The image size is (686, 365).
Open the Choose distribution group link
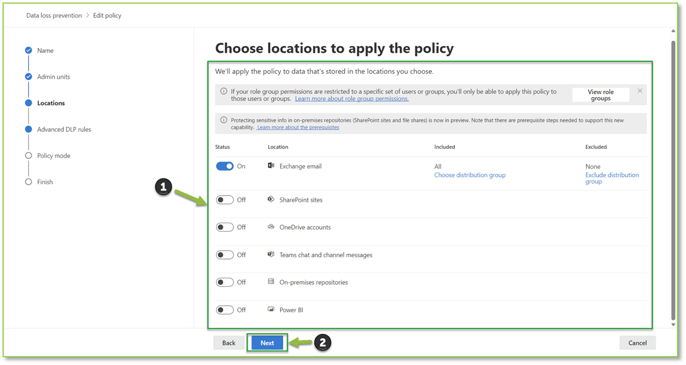pos(470,175)
